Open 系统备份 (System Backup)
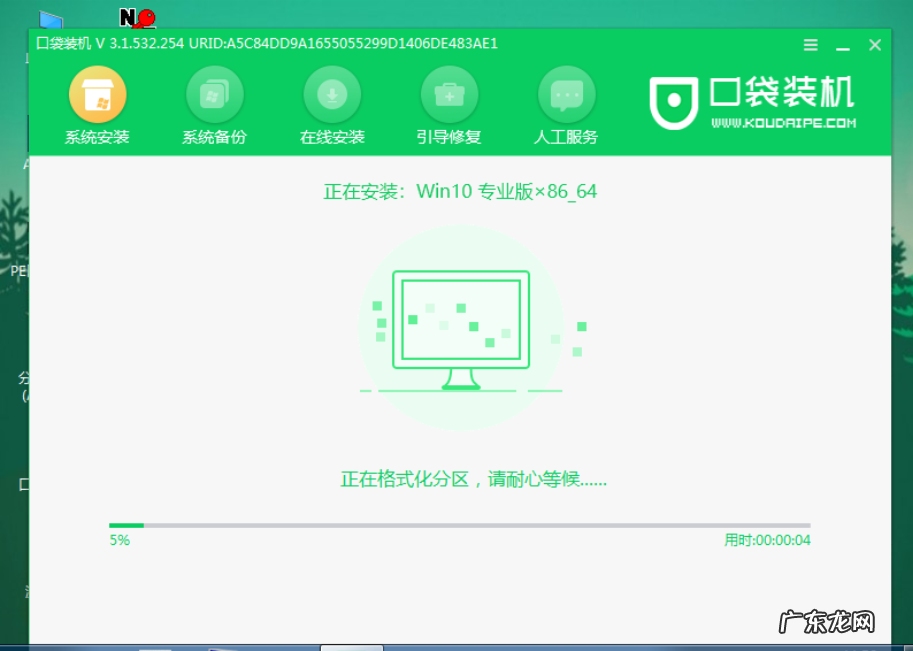 pyautogui.click(x=215, y=104)
